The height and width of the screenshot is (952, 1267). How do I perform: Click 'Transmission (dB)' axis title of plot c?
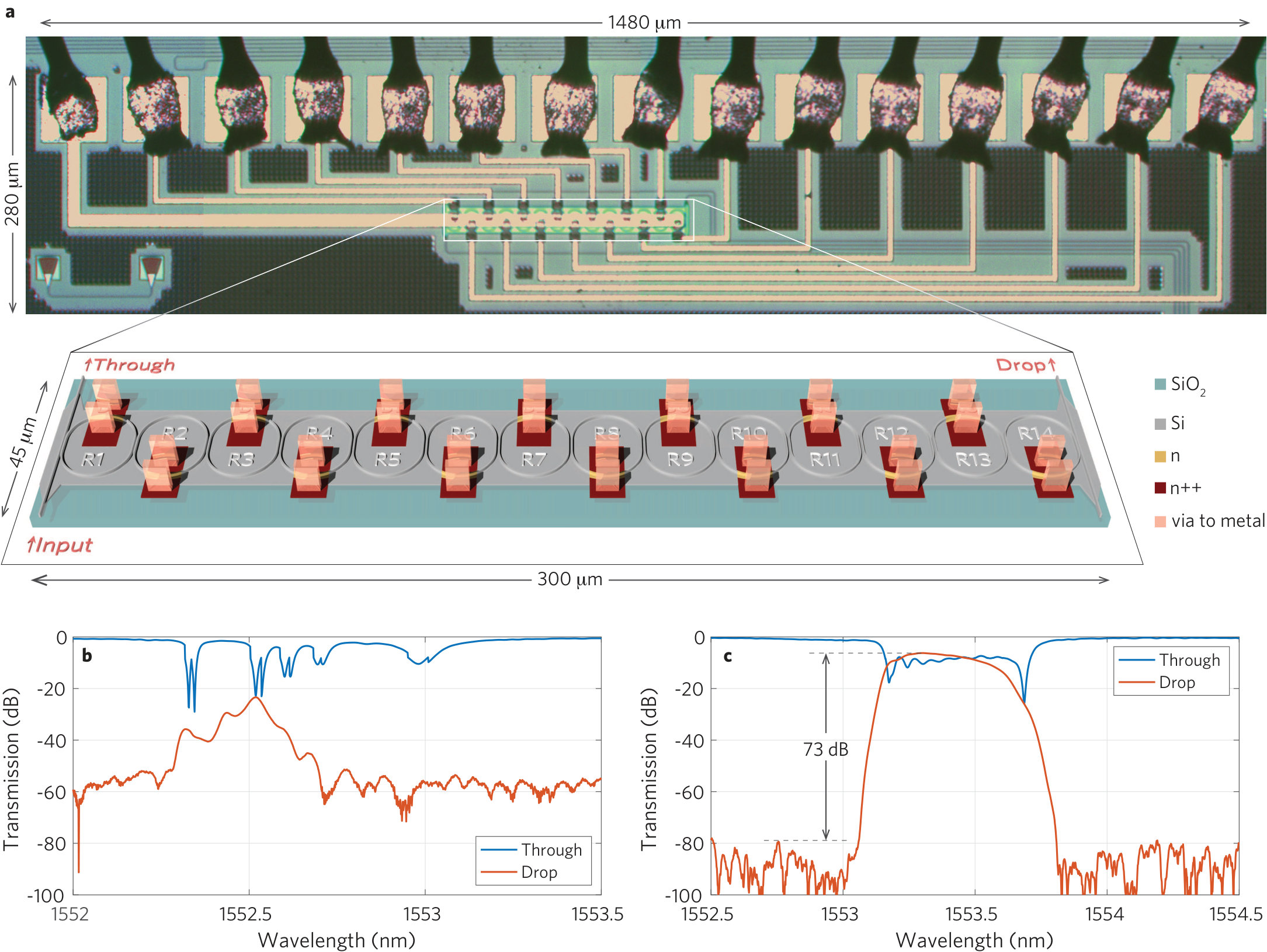click(x=650, y=769)
